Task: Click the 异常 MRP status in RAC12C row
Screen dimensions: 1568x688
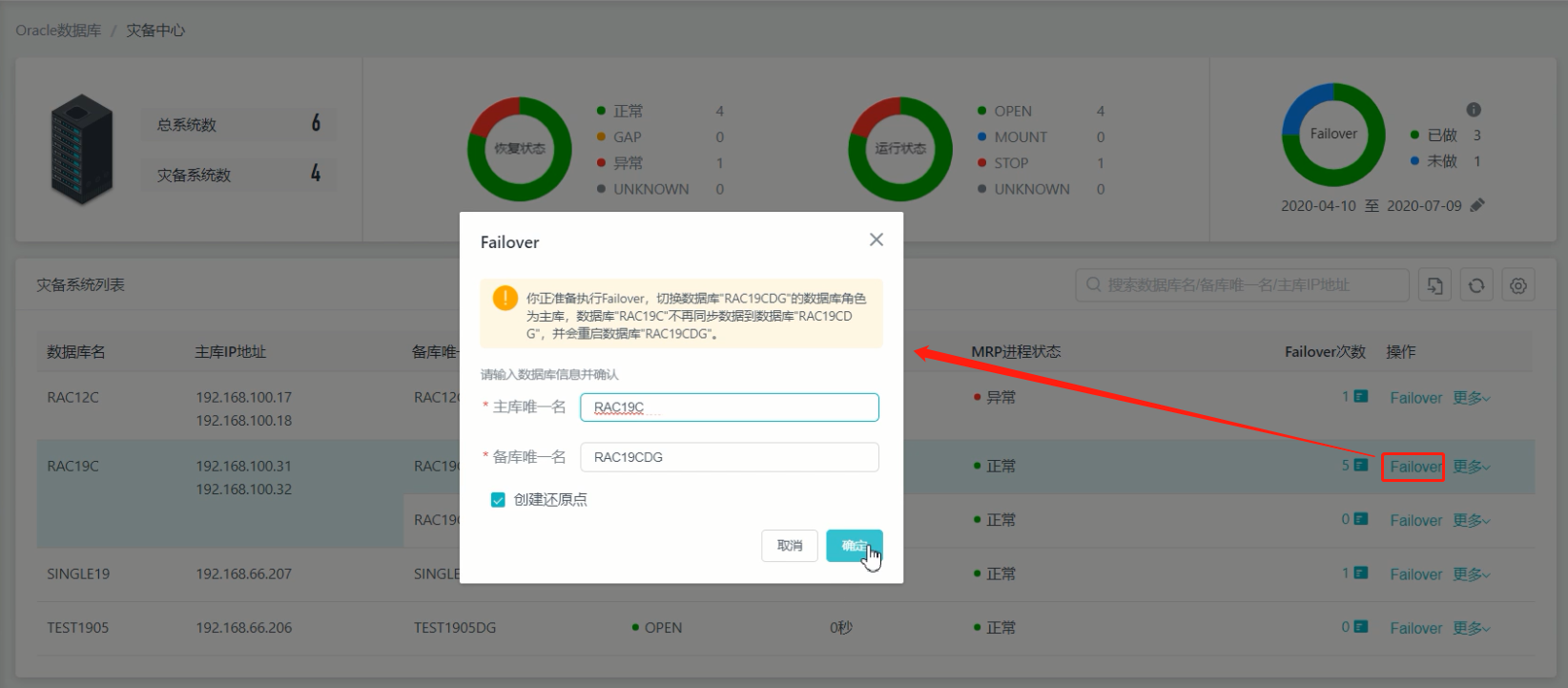Action: (995, 398)
